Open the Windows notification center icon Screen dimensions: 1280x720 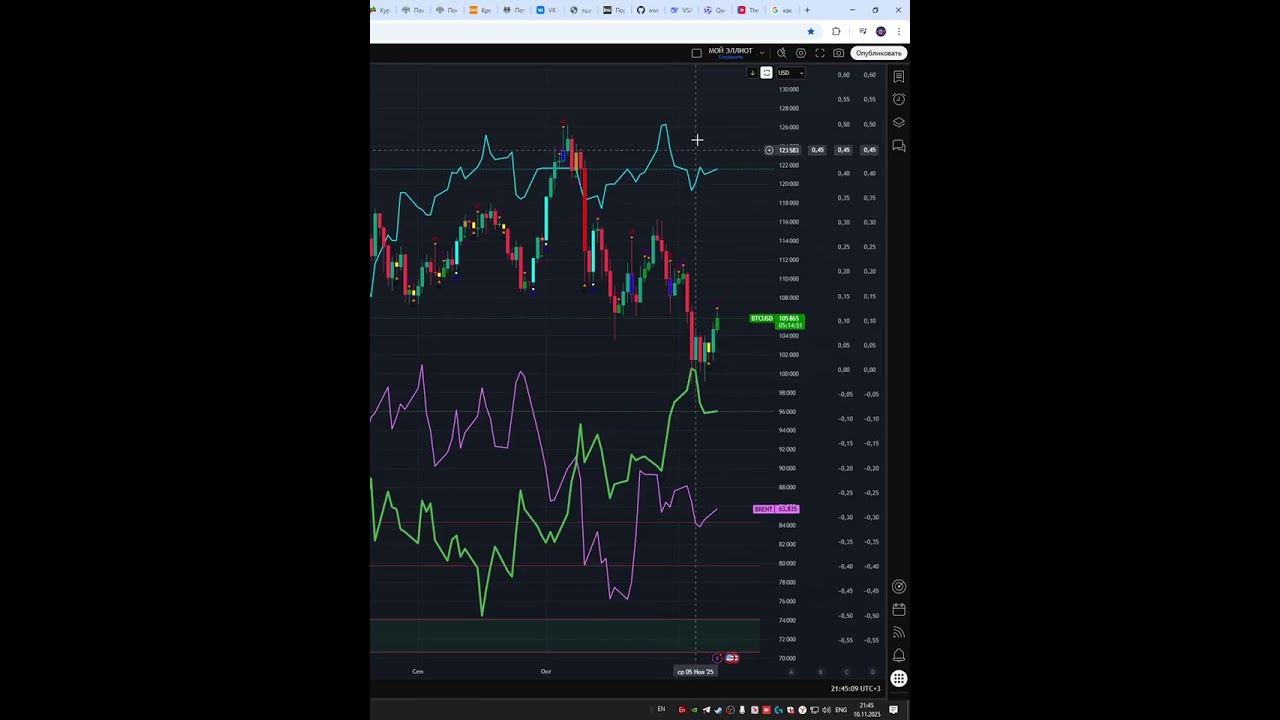(893, 710)
